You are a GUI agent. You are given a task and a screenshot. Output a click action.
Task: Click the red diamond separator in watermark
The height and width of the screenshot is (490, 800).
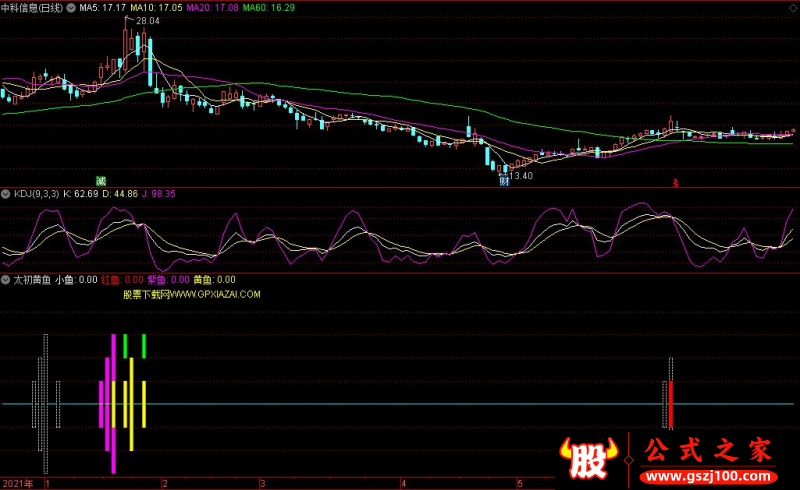629,460
